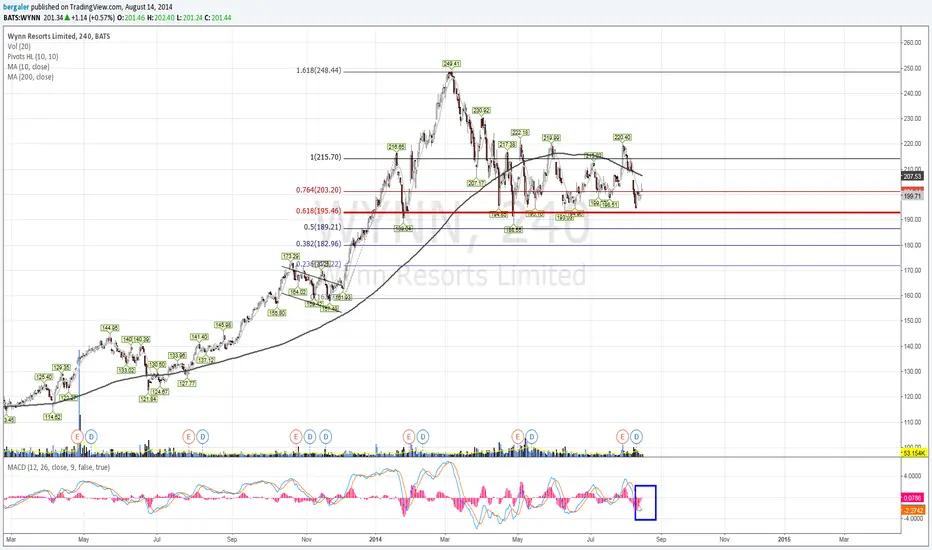Click the 220.92 pivot high label

click(x=481, y=111)
